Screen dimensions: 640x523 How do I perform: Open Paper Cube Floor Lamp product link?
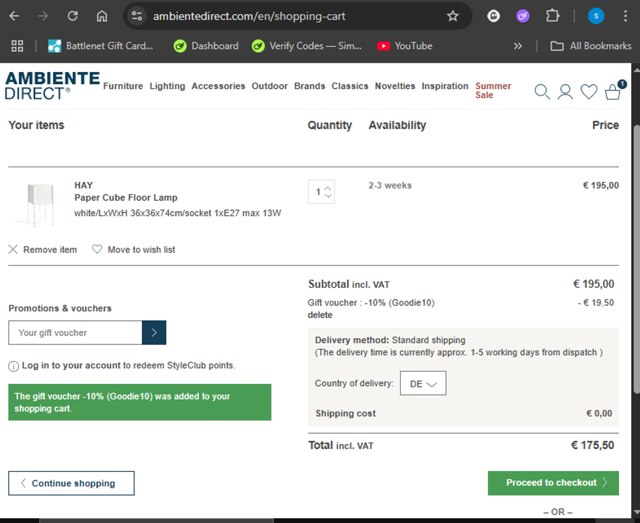(x=126, y=198)
